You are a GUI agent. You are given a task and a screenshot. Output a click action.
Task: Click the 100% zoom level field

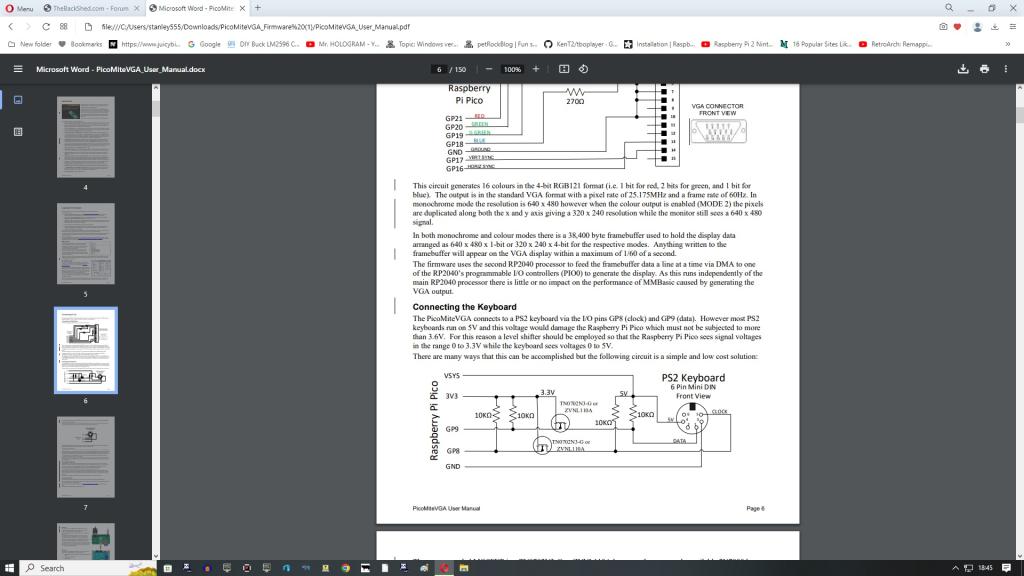pyautogui.click(x=512, y=69)
